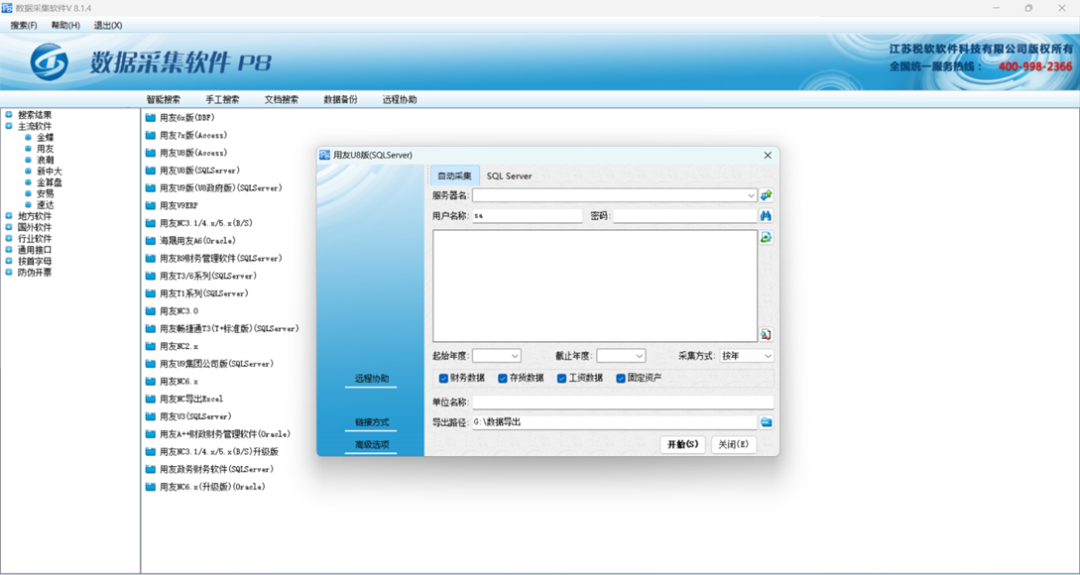Open the 采集方式 dropdown showing 按年

[768, 356]
